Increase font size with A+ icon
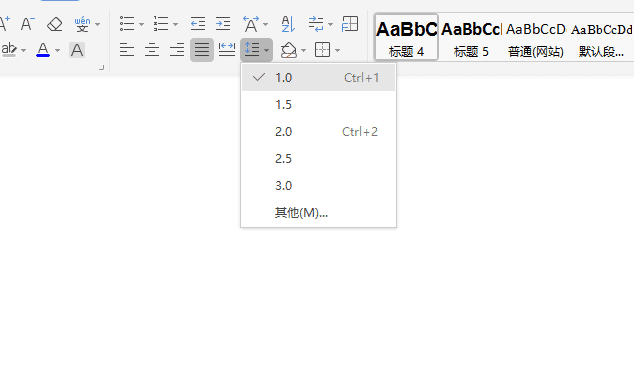This screenshot has width=634, height=370. click(x=4, y=24)
